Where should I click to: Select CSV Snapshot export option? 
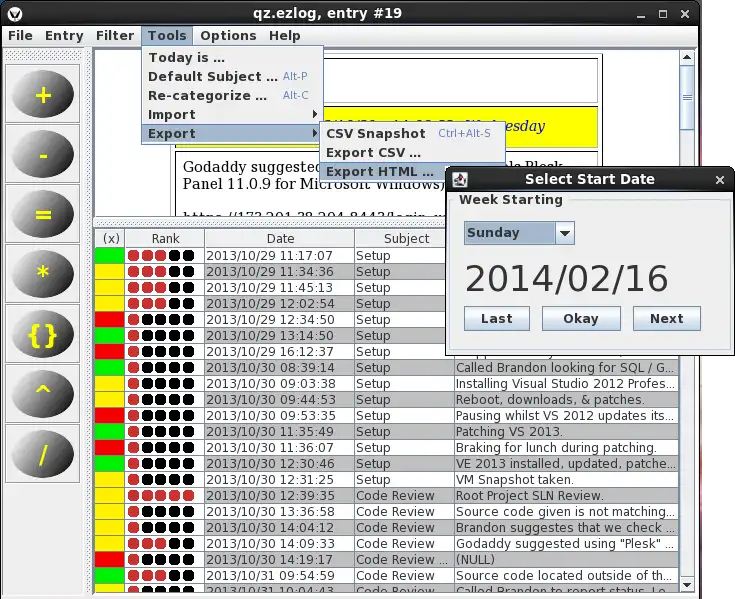pyautogui.click(x=412, y=134)
